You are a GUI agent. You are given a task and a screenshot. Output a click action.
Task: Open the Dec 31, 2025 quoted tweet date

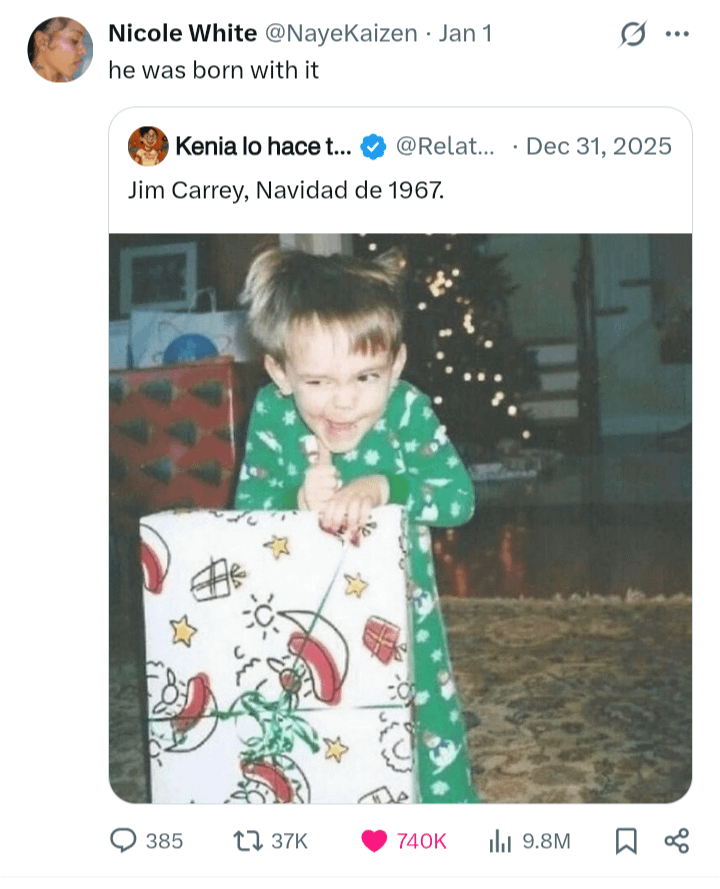pyautogui.click(x=598, y=146)
